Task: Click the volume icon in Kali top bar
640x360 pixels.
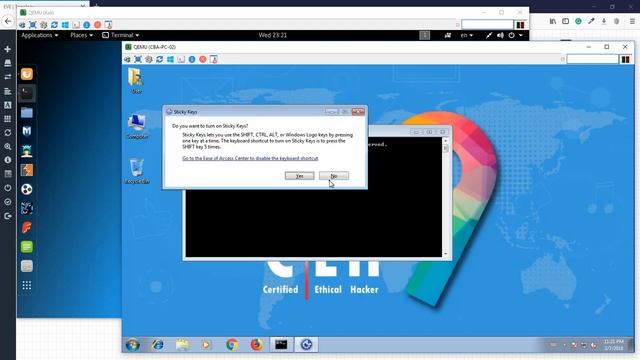Action: point(500,36)
